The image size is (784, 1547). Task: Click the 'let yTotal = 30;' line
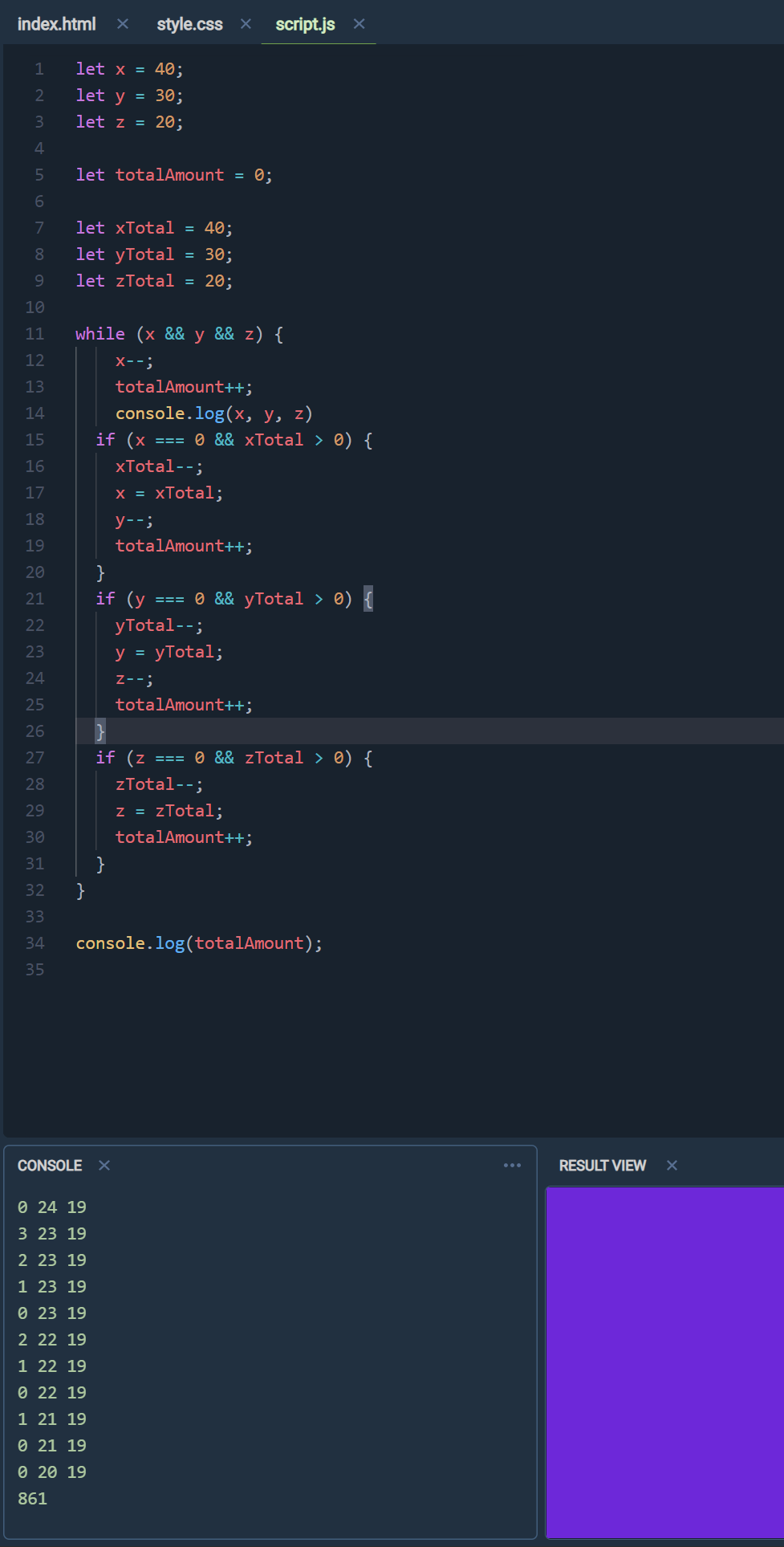154,254
